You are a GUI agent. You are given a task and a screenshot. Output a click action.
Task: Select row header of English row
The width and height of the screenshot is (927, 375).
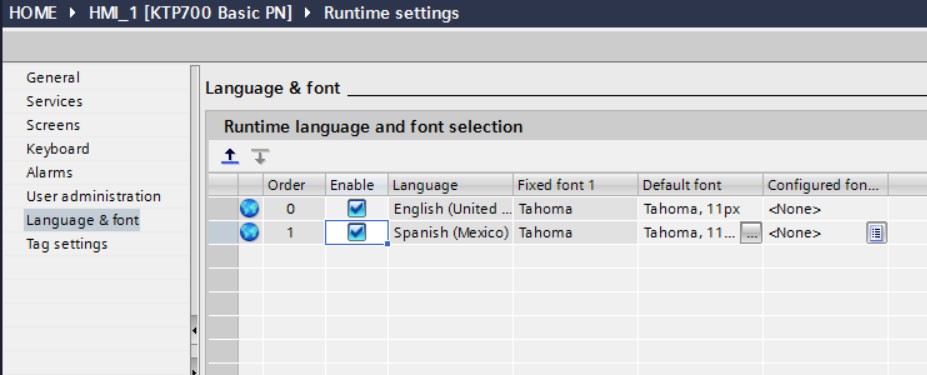click(x=223, y=209)
